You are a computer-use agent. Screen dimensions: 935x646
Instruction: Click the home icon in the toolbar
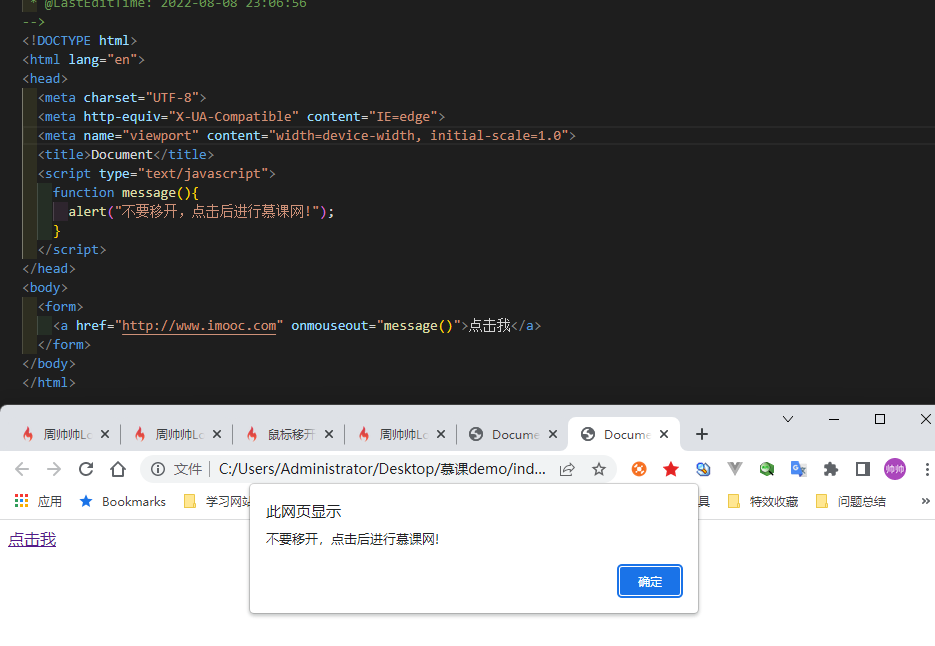(x=116, y=468)
